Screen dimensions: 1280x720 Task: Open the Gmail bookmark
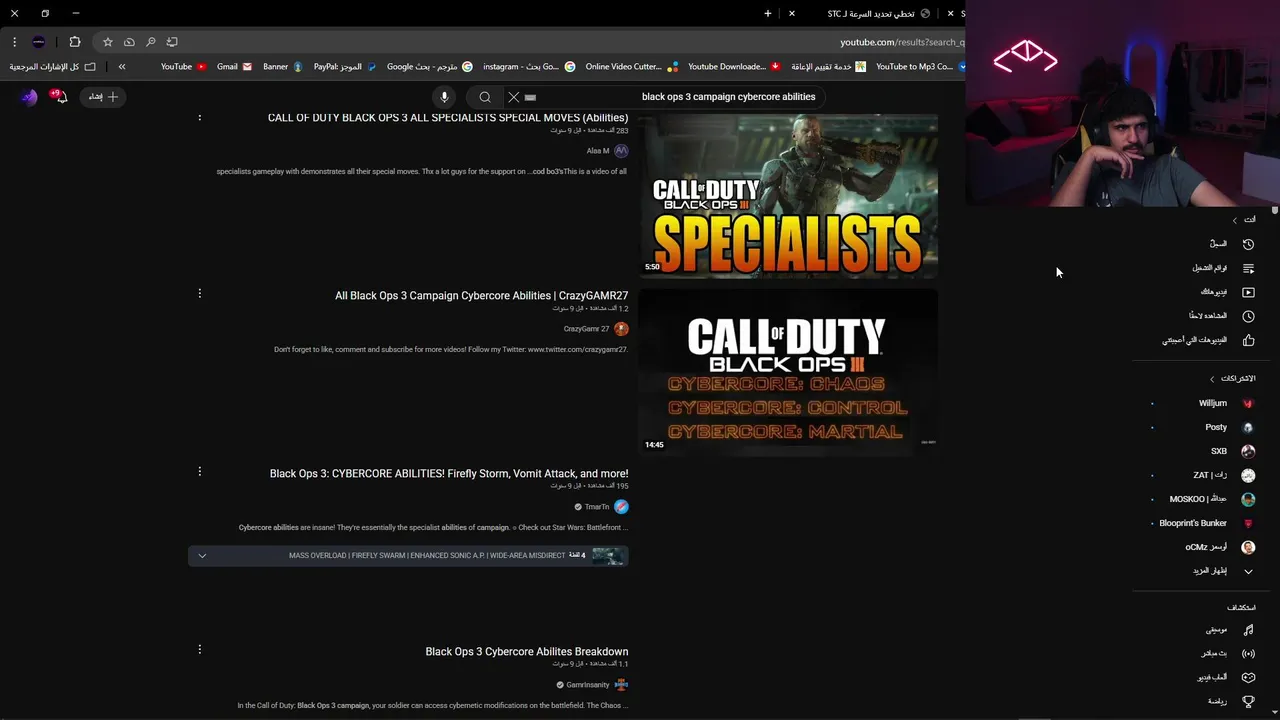[x=234, y=67]
